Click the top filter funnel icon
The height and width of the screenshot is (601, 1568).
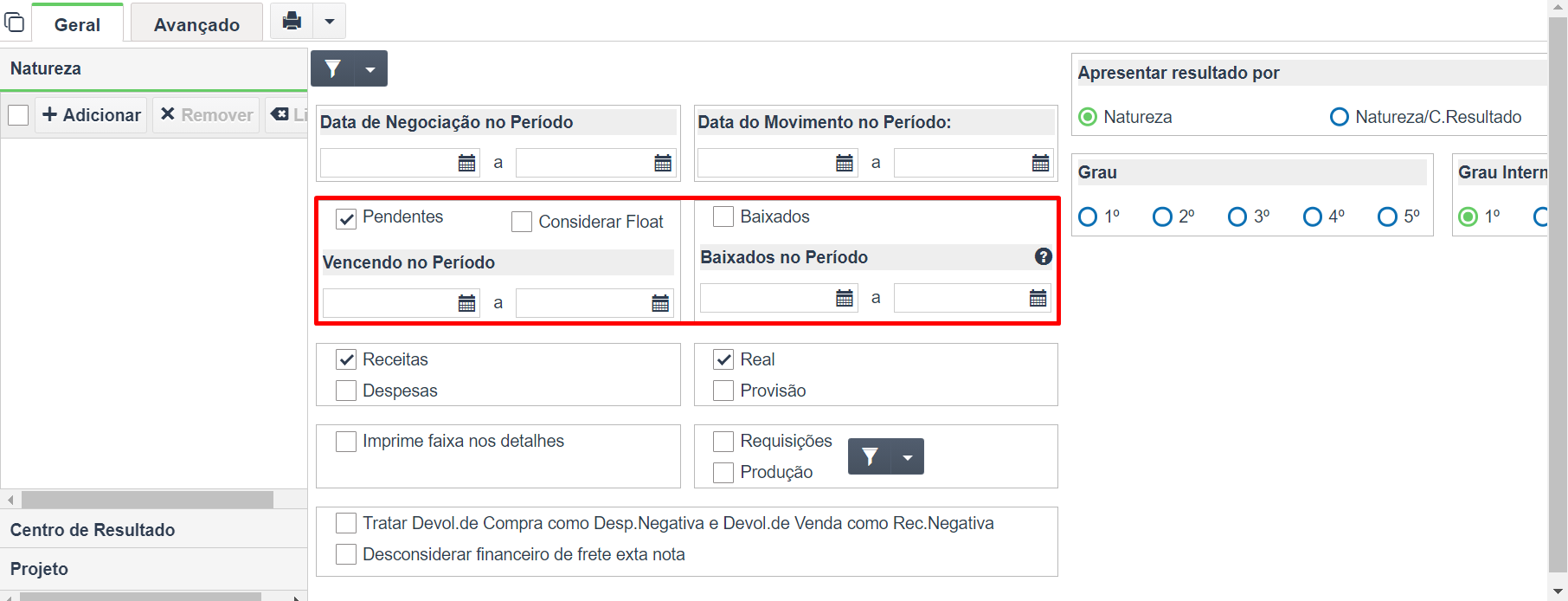click(x=333, y=68)
